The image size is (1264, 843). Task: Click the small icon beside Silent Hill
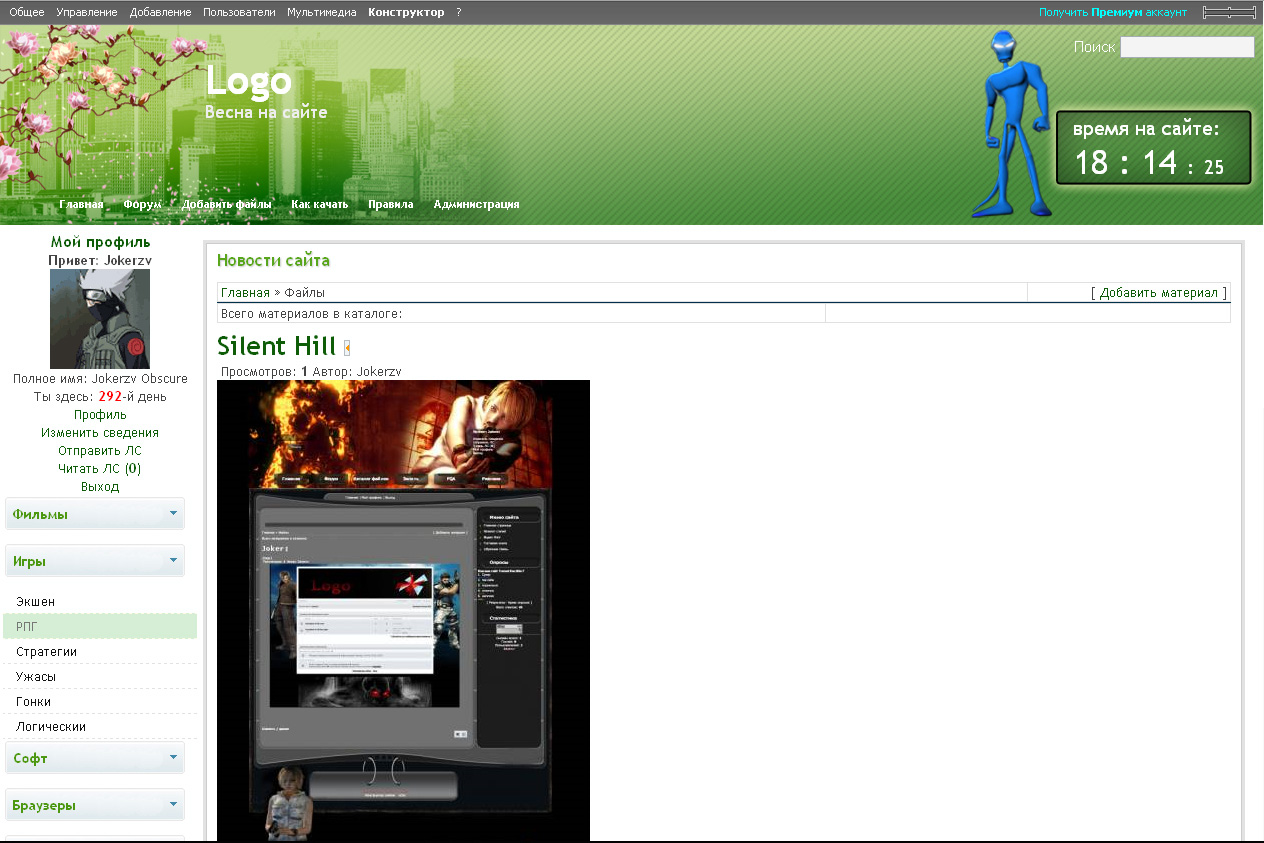coord(347,348)
